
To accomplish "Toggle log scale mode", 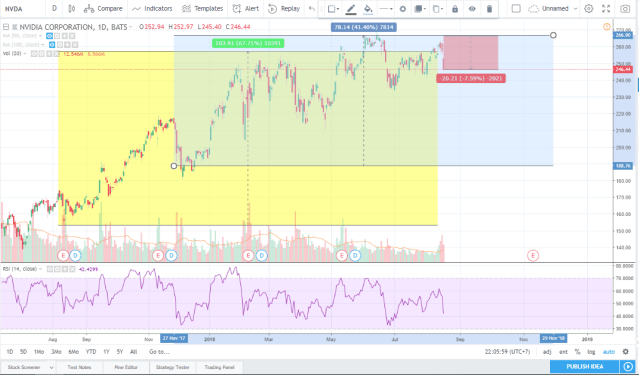I will 591,351.
